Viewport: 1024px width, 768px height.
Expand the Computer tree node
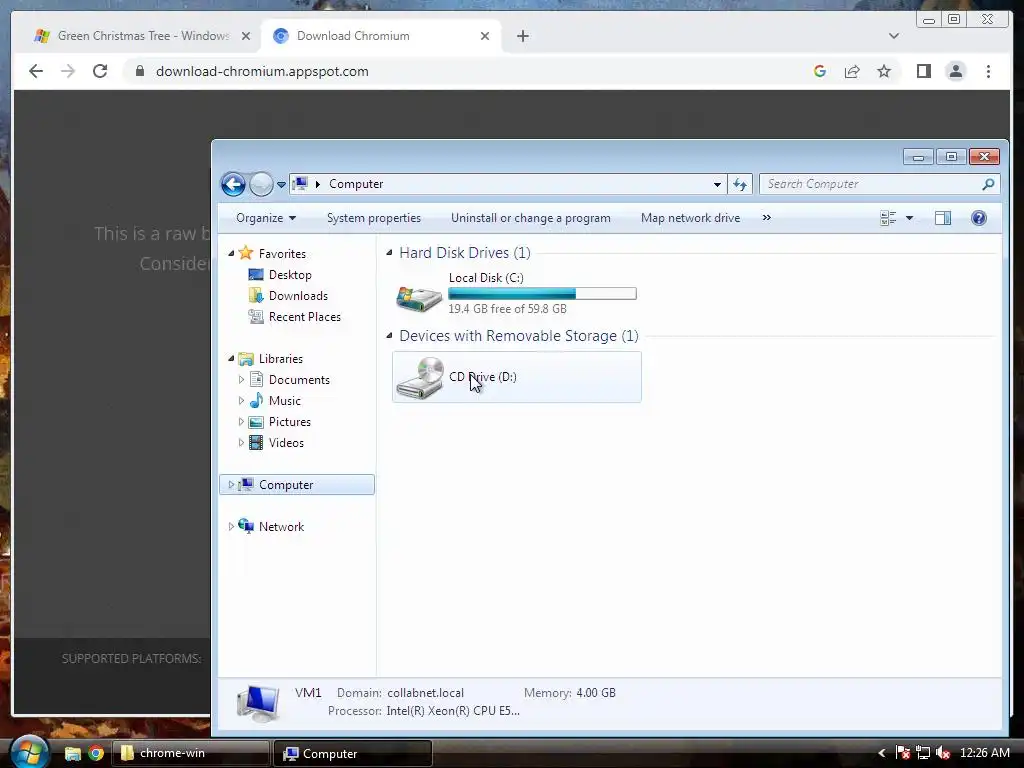point(231,485)
